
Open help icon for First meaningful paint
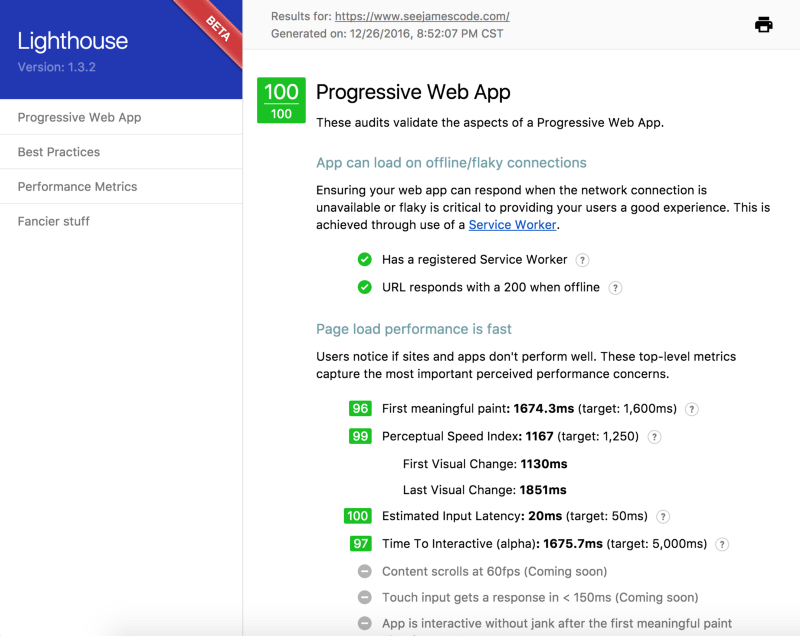pos(692,409)
